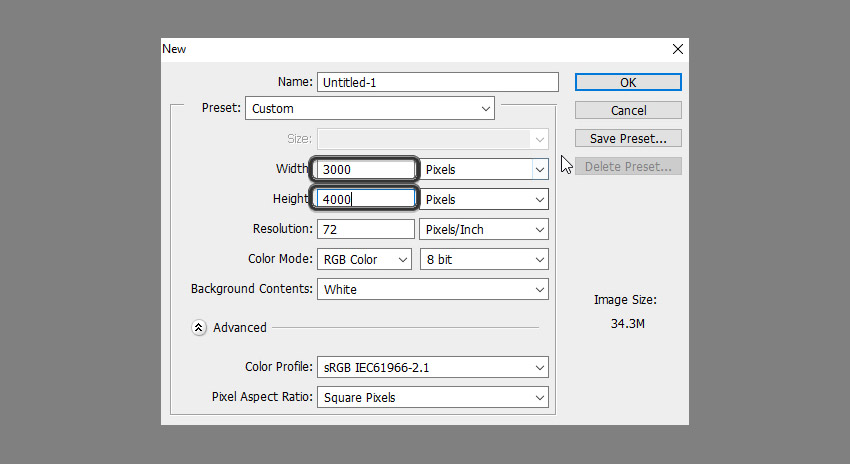Click the Advanced section label
The image size is (850, 464).
[x=240, y=327]
